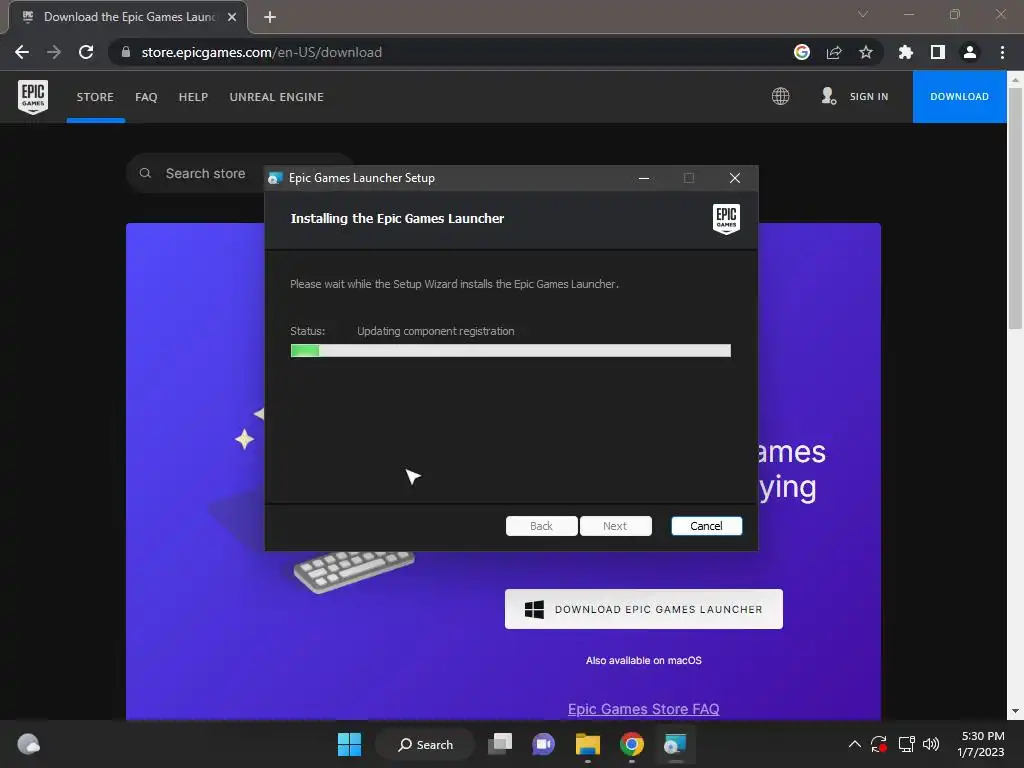The width and height of the screenshot is (1024, 768).
Task: Click the 'Also available on macOS' text
Action: point(644,660)
